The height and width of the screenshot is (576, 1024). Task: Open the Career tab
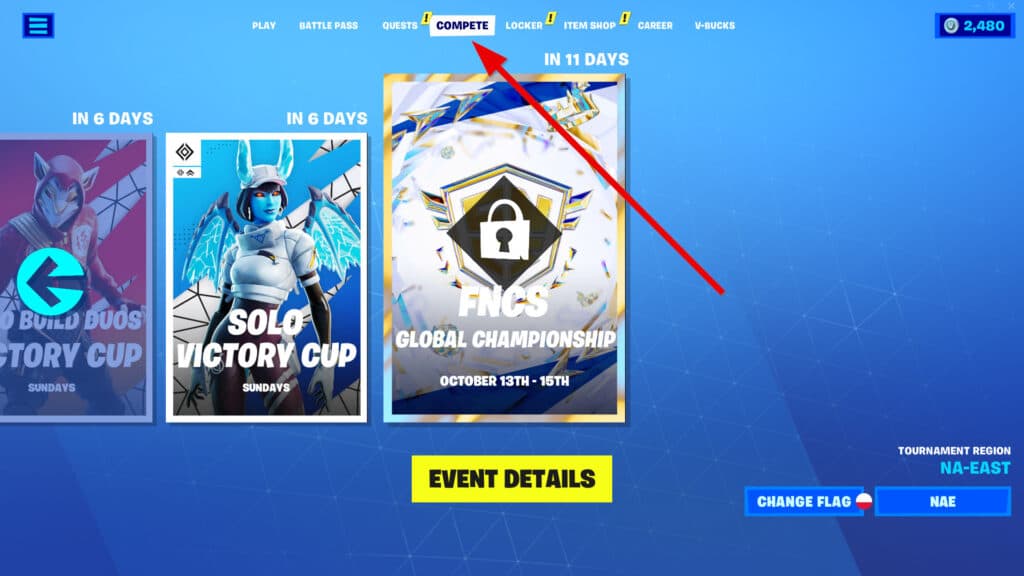[x=655, y=25]
